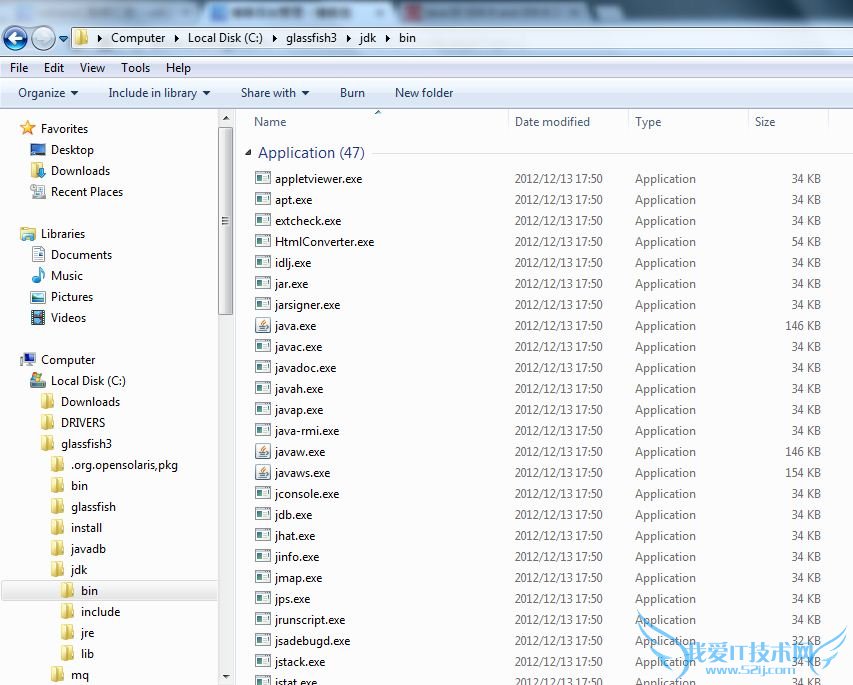
Task: Open the File menu
Action: click(19, 68)
